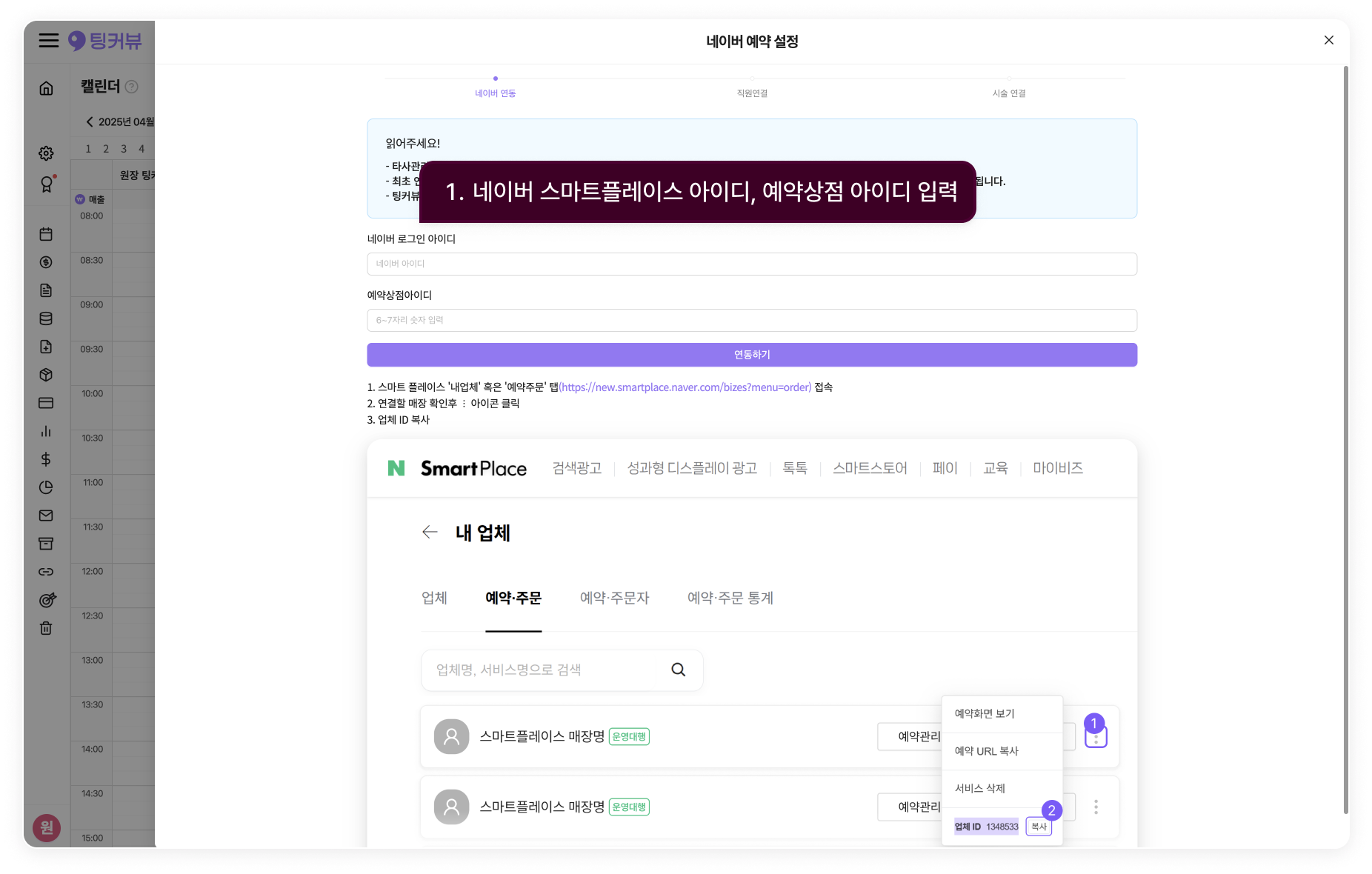Select date 3 in calendar header

[124, 149]
